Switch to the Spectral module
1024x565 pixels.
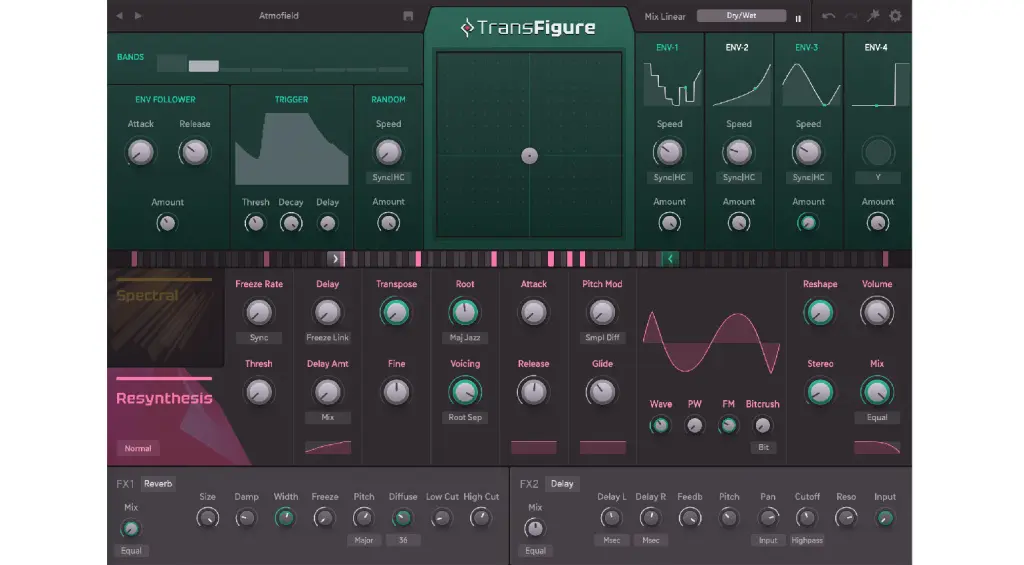coord(165,317)
